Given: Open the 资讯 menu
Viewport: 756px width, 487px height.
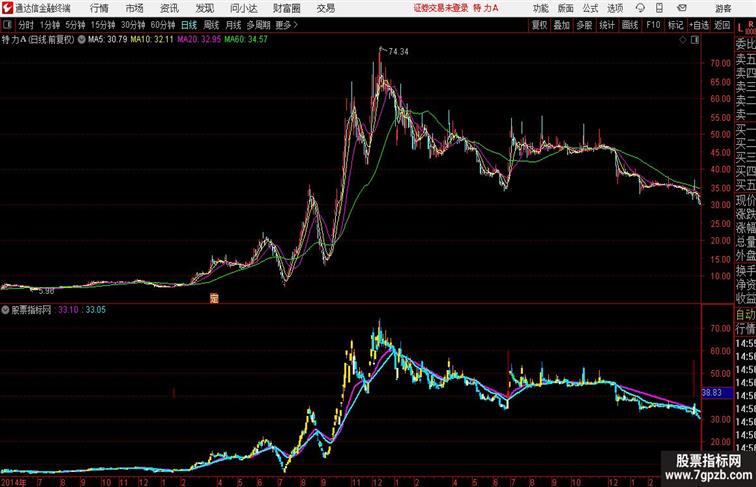Looking at the screenshot, I should 169,8.
